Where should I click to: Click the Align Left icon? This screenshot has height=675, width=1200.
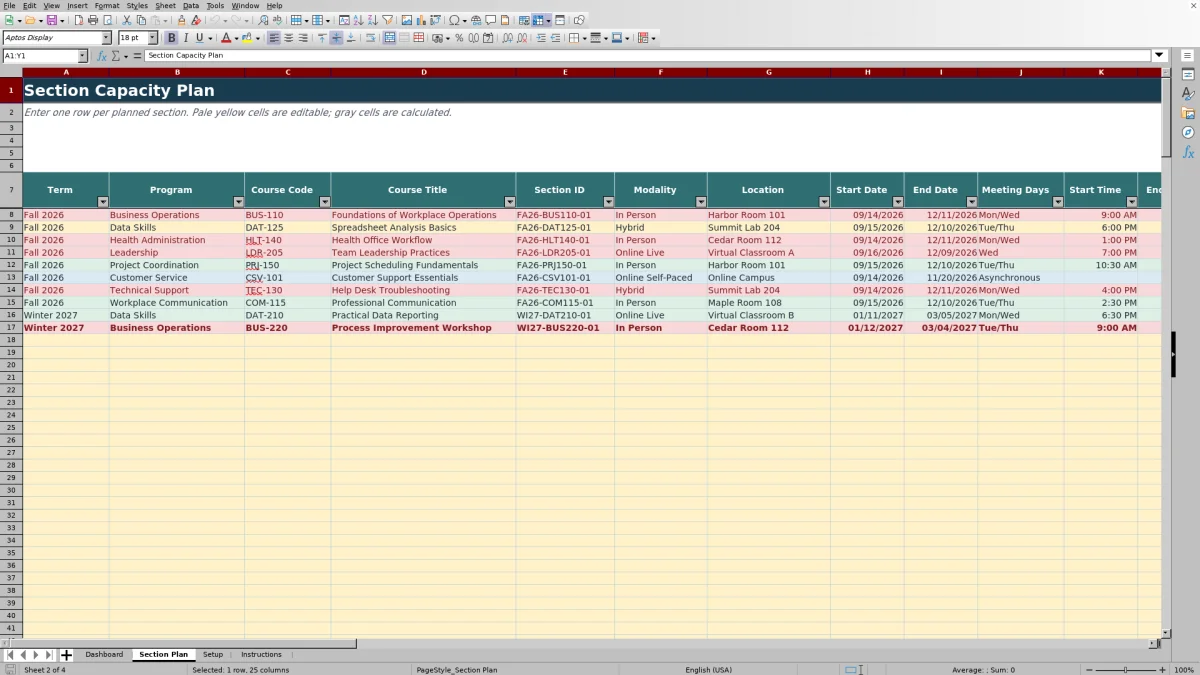[273, 38]
